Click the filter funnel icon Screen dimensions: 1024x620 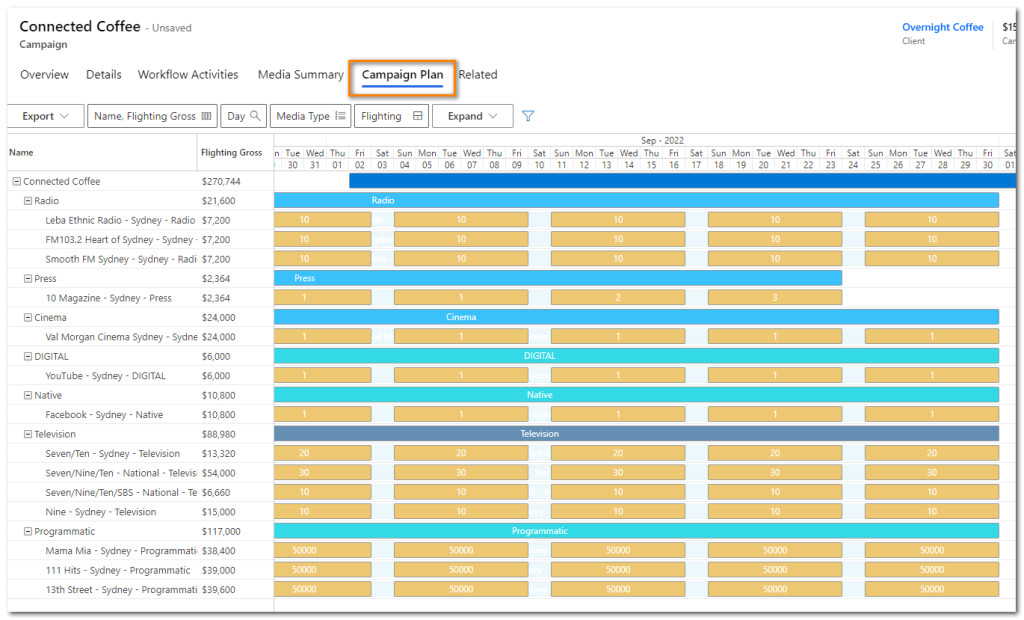(528, 116)
